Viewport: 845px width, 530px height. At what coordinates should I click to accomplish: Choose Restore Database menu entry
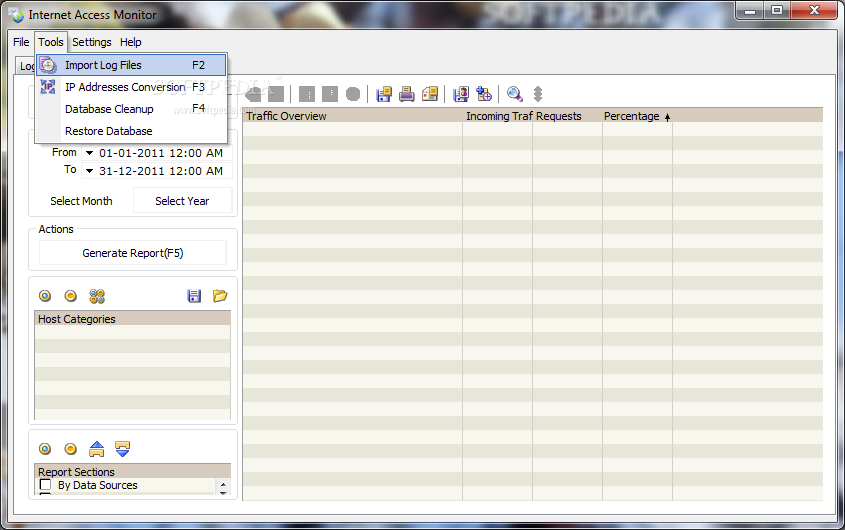131,131
